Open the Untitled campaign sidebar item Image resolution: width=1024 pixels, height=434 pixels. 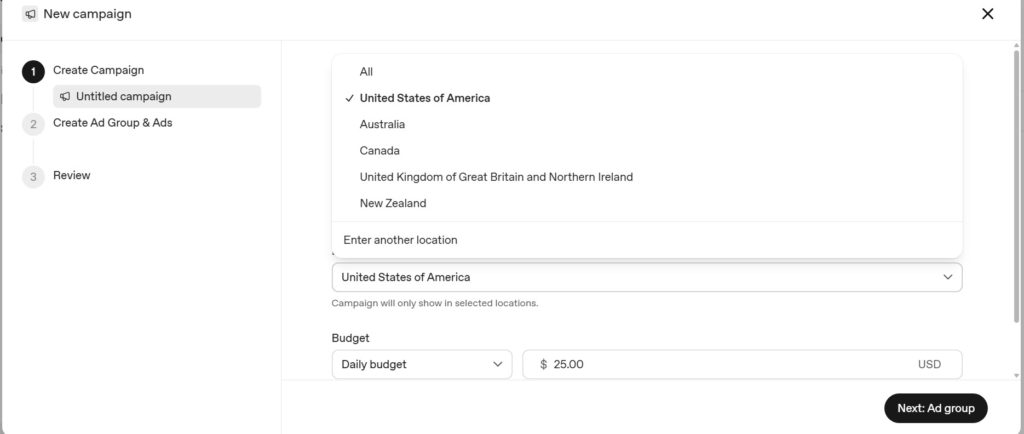pos(157,97)
